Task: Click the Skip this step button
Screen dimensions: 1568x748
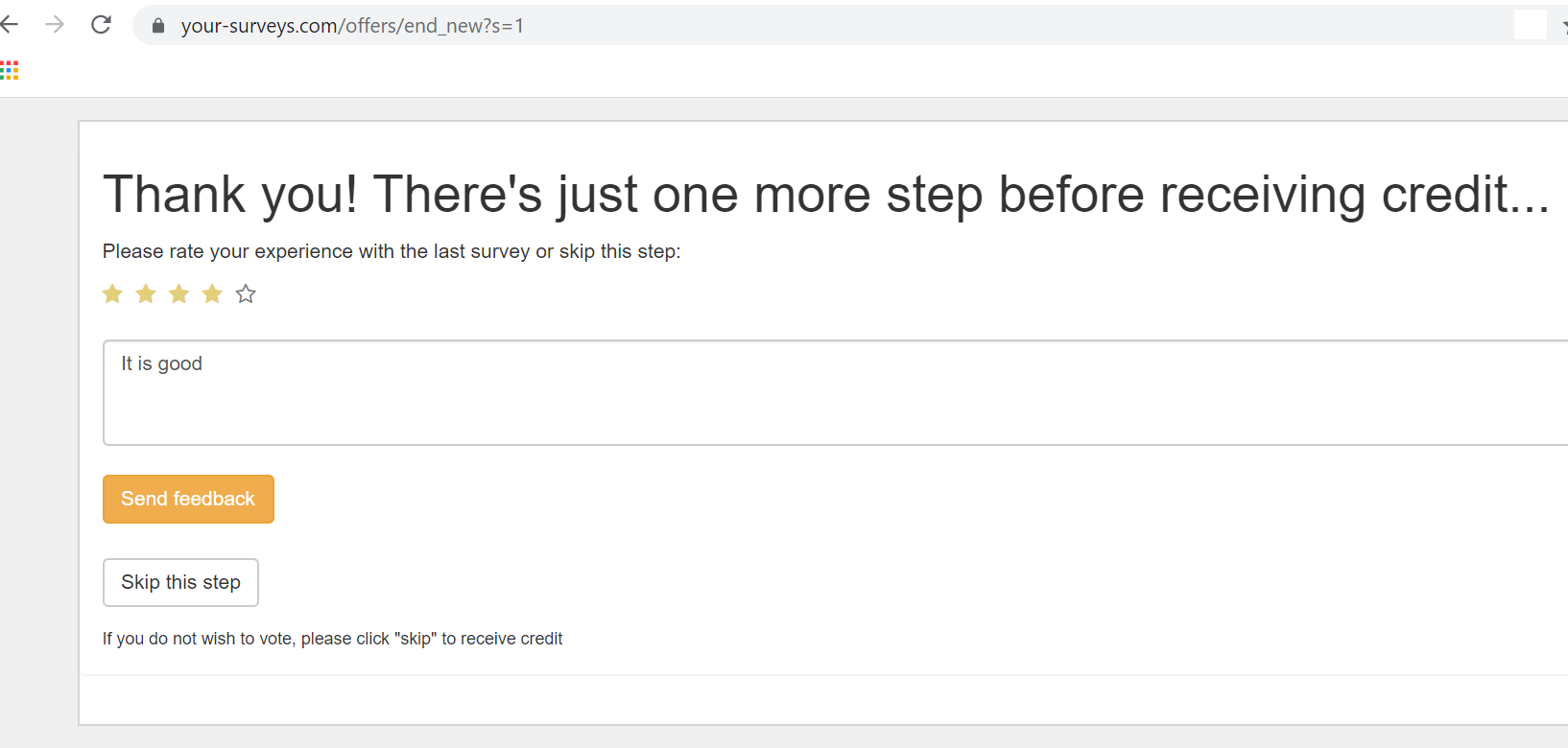Action: (180, 582)
